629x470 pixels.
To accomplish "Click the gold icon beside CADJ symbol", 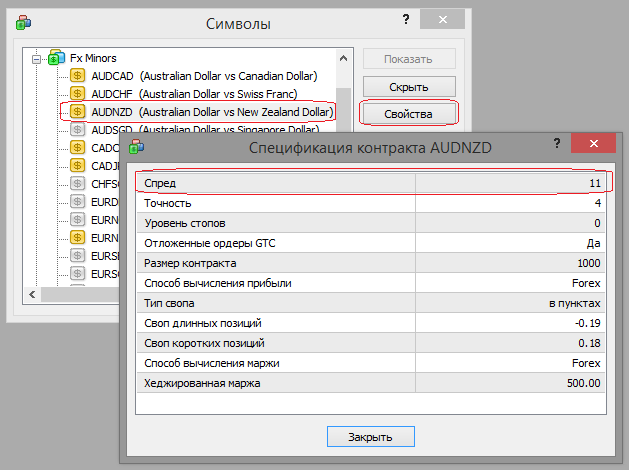I will 77,165.
